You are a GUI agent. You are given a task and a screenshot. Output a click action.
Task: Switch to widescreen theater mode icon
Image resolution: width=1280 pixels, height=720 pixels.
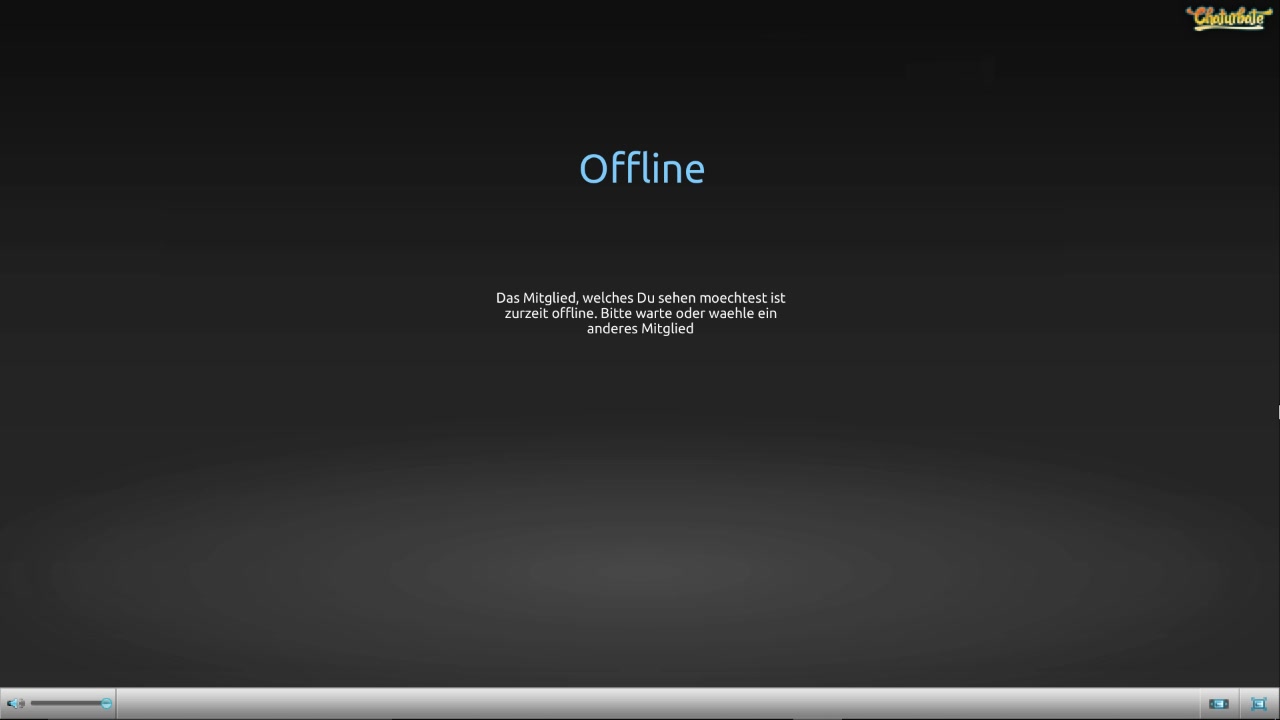tap(1218, 704)
